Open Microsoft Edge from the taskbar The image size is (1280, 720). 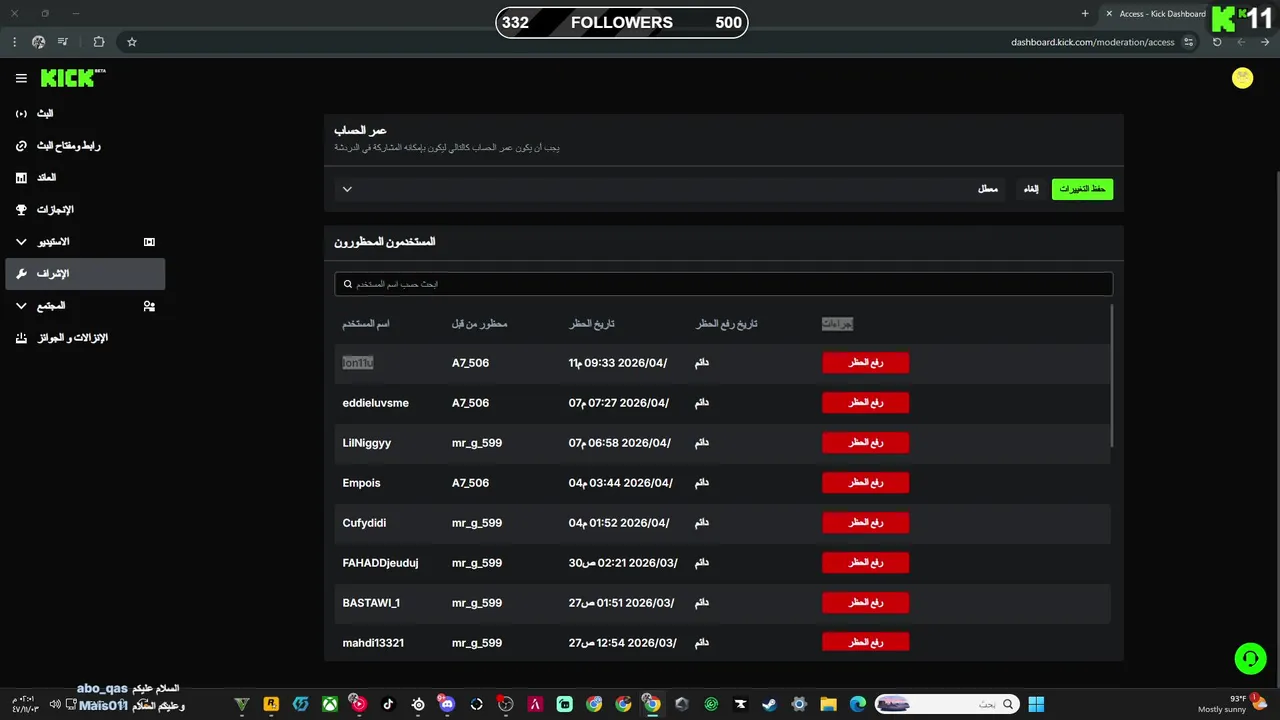(857, 704)
